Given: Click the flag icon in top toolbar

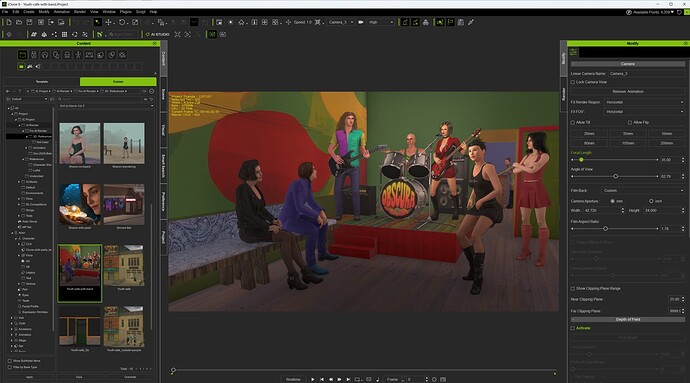Looking at the screenshot, I should point(450,22).
